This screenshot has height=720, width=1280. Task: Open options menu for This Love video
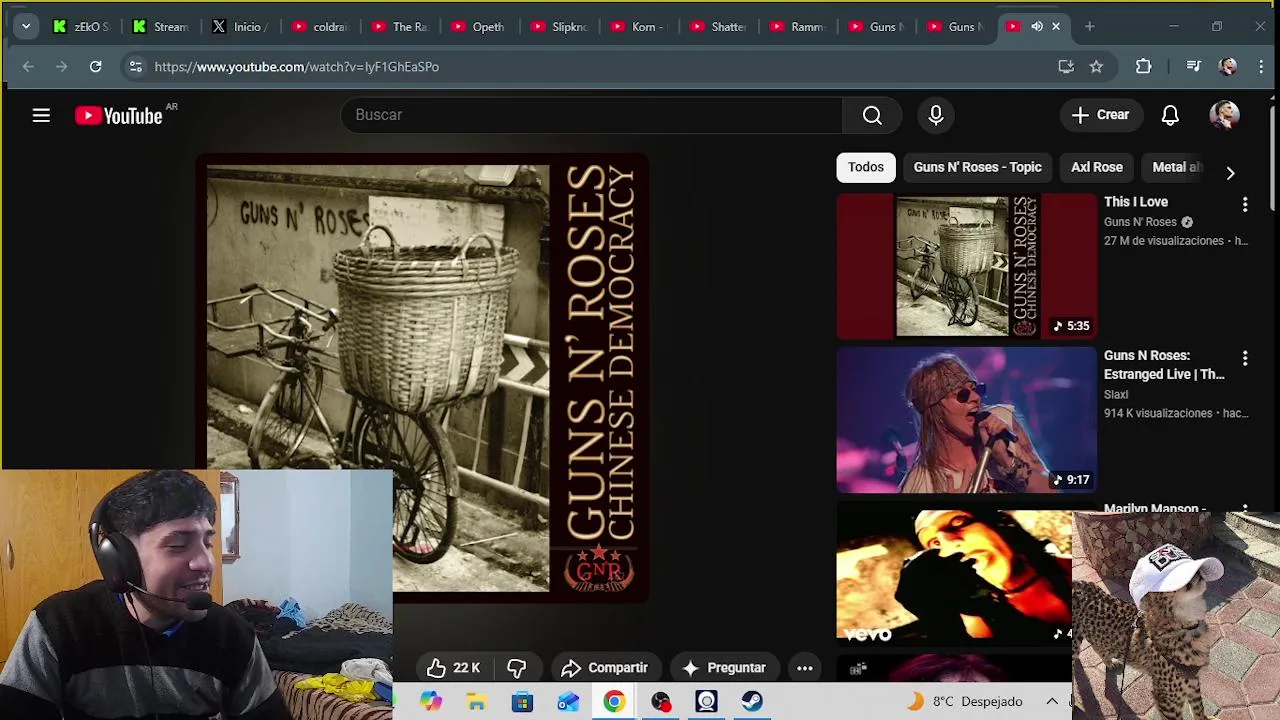click(1245, 204)
